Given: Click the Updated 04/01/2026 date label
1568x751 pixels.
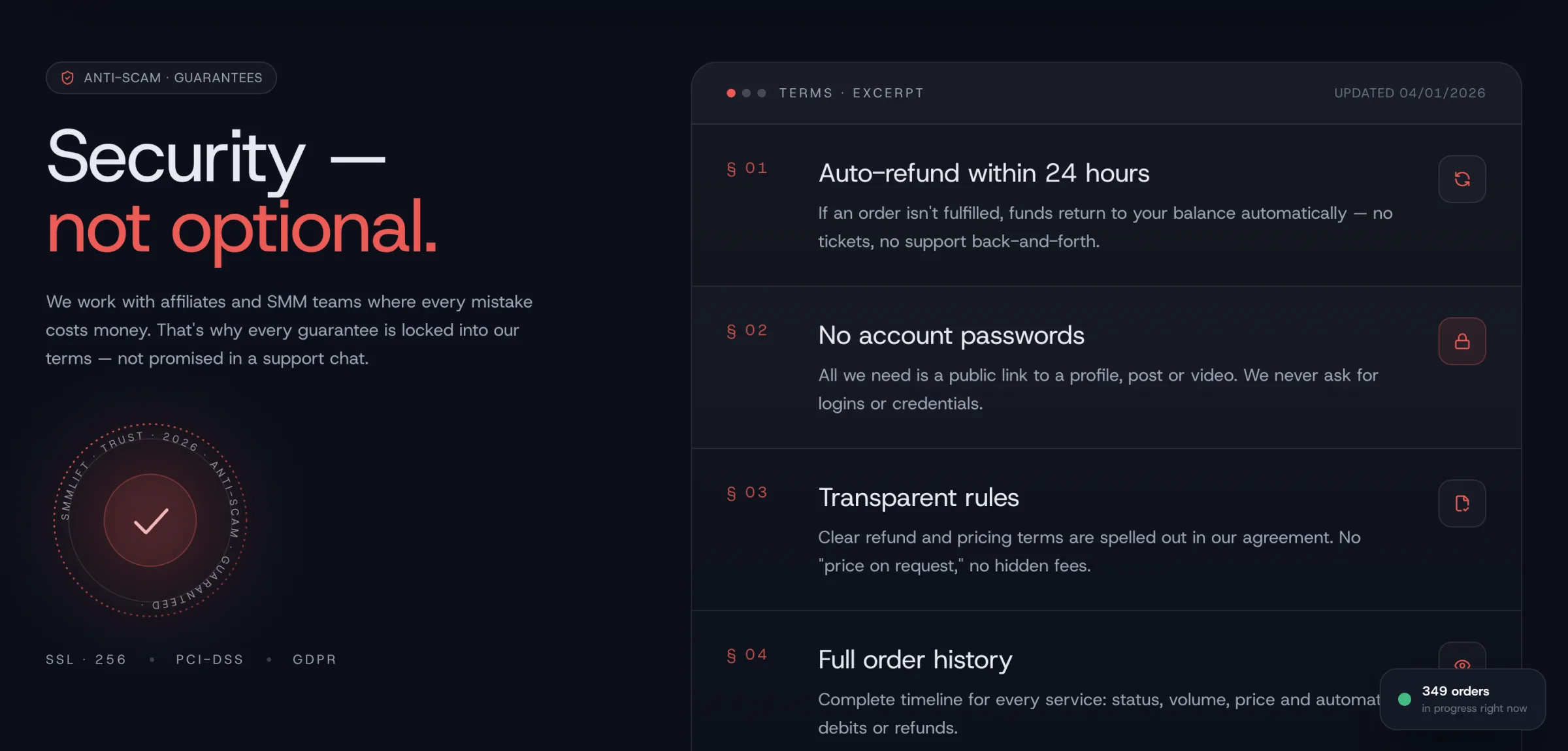Looking at the screenshot, I should [1409, 93].
